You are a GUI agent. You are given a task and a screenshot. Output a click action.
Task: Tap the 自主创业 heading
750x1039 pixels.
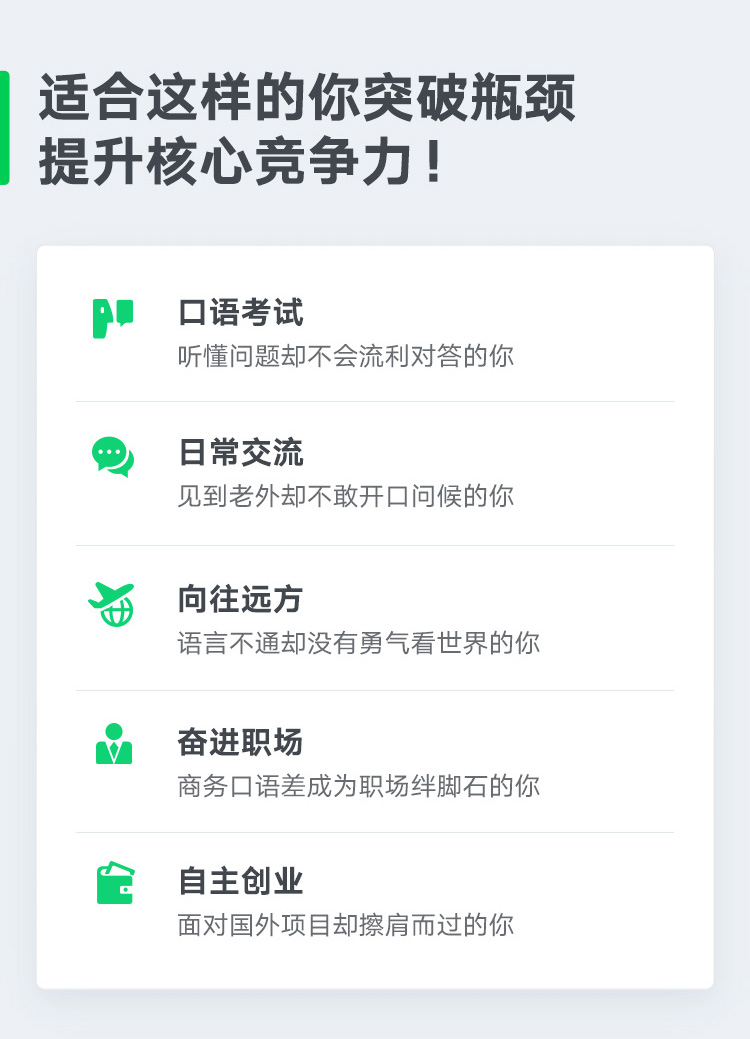pos(241,881)
